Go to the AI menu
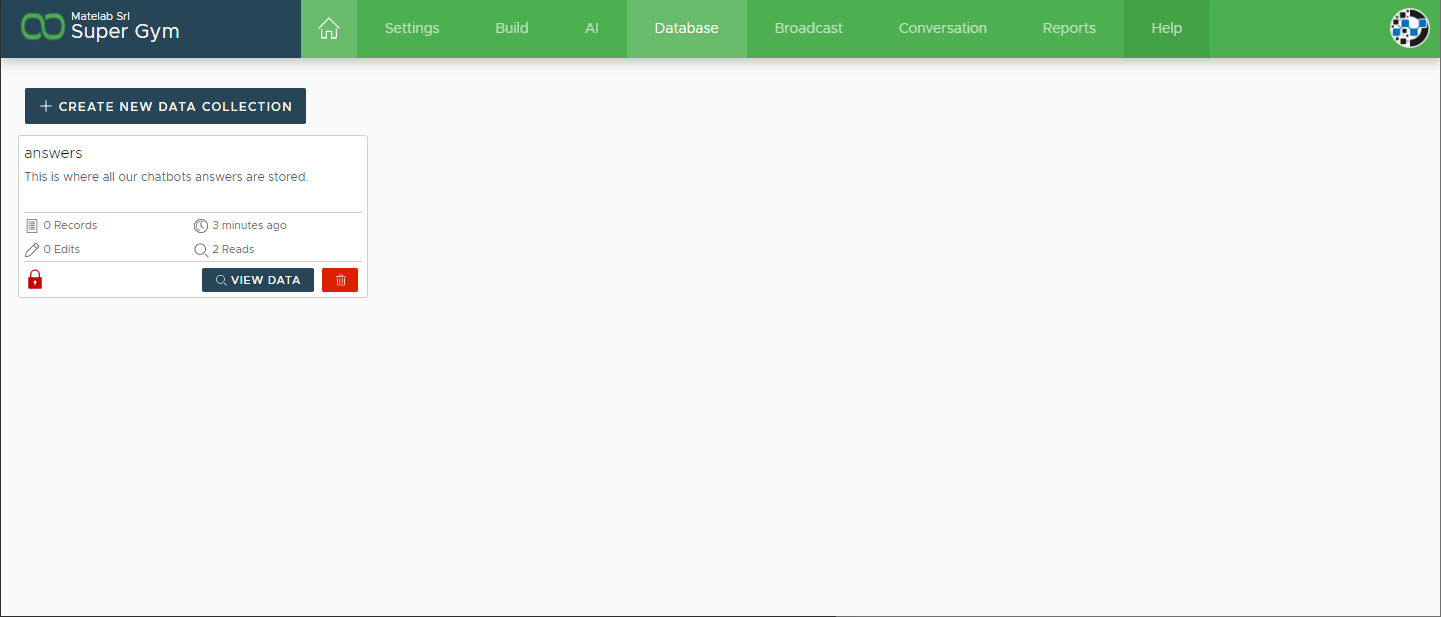1441x617 pixels. [x=592, y=29]
